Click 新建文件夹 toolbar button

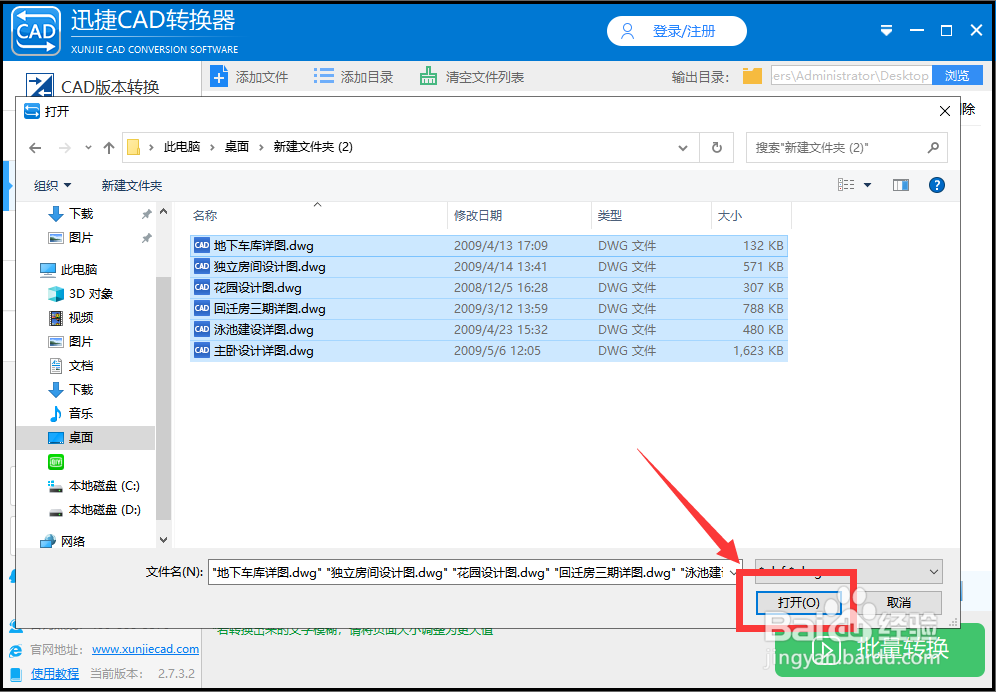(132, 186)
